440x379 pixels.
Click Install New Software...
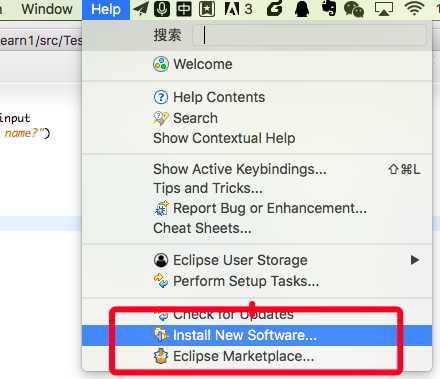click(257, 335)
